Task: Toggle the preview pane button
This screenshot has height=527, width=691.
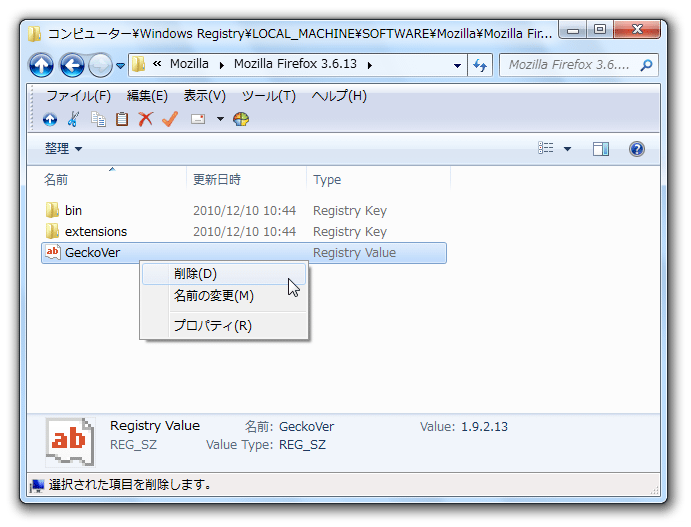Action: [x=601, y=149]
